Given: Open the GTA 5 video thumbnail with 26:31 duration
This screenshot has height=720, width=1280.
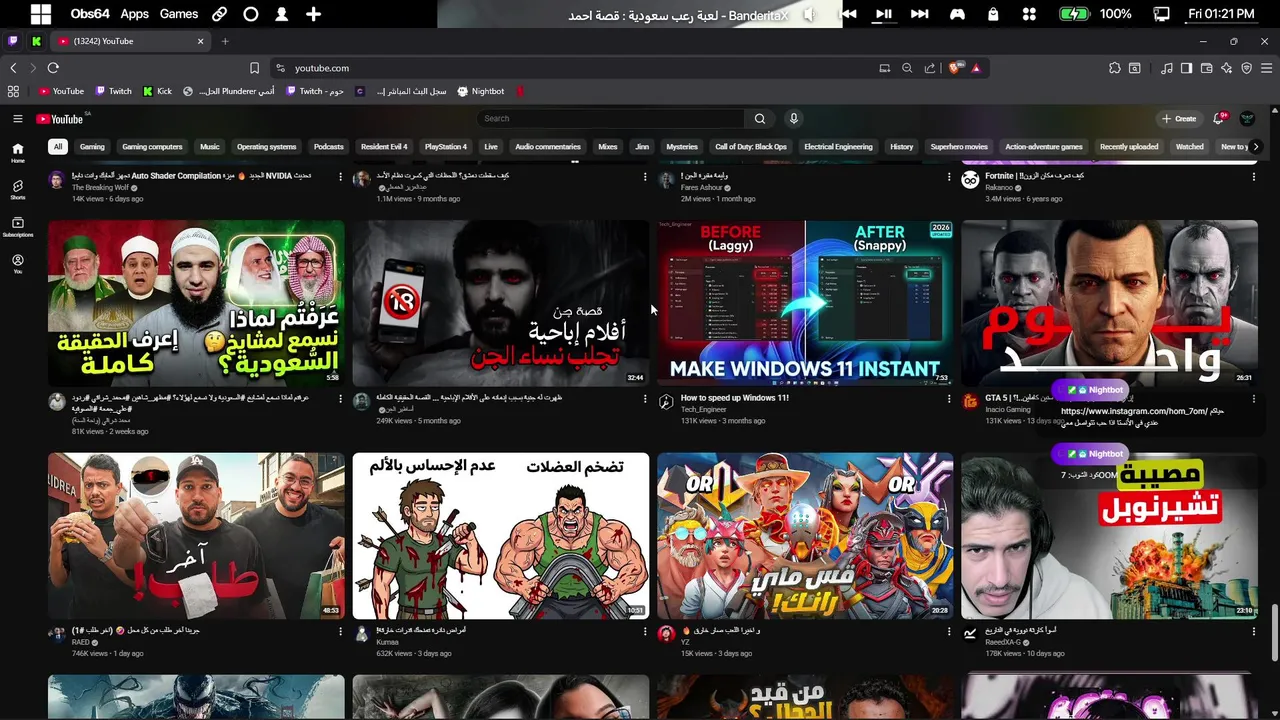Looking at the screenshot, I should click(1109, 303).
